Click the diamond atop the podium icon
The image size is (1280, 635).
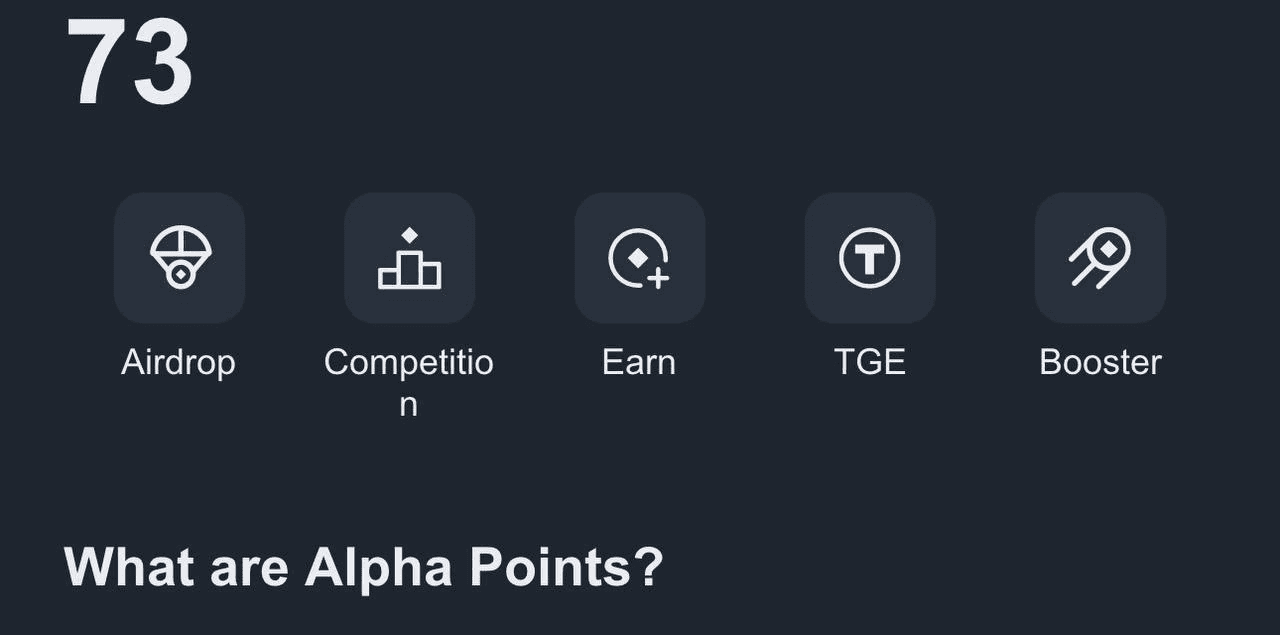click(409, 235)
